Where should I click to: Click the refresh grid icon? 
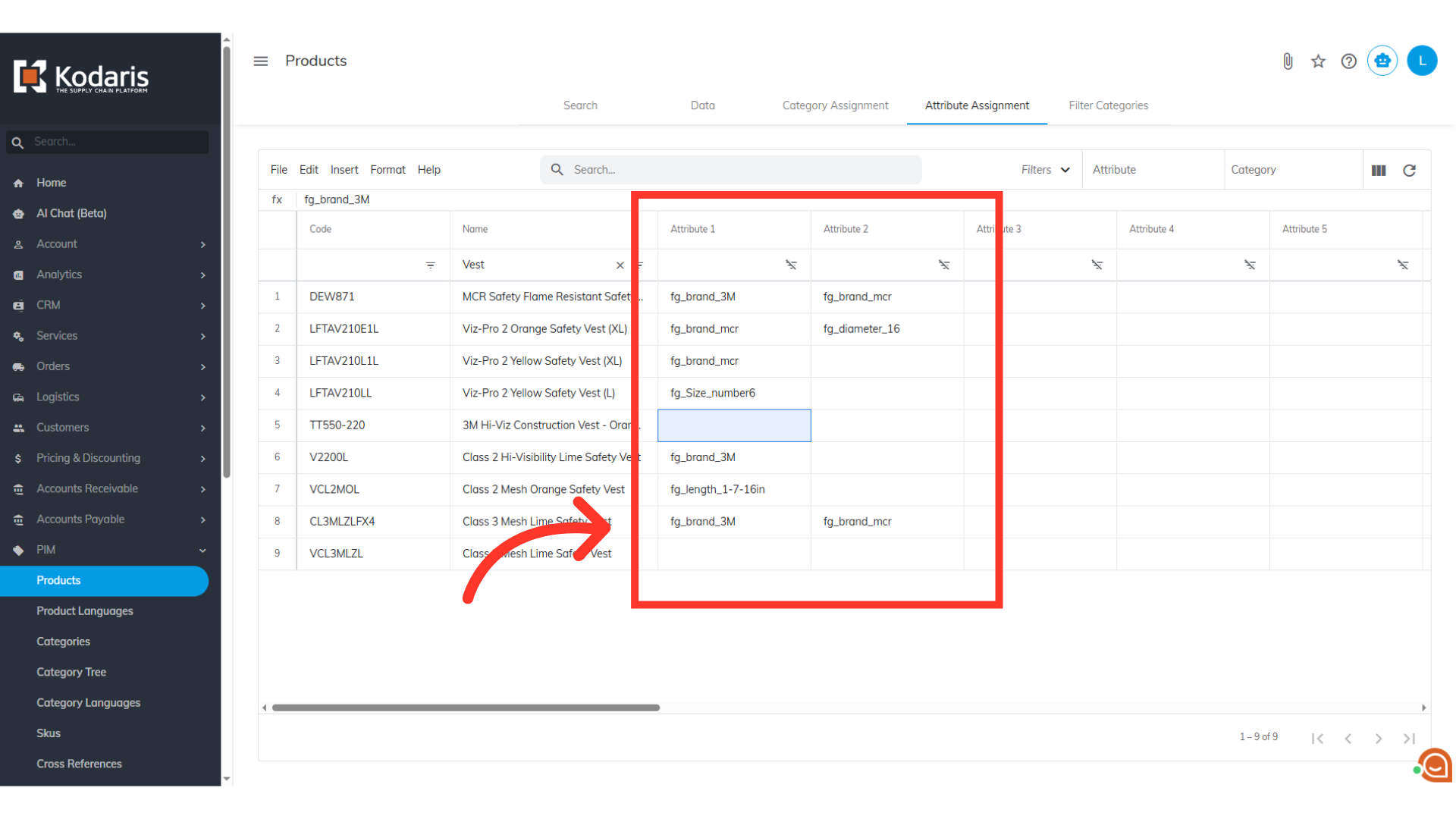[x=1409, y=170]
